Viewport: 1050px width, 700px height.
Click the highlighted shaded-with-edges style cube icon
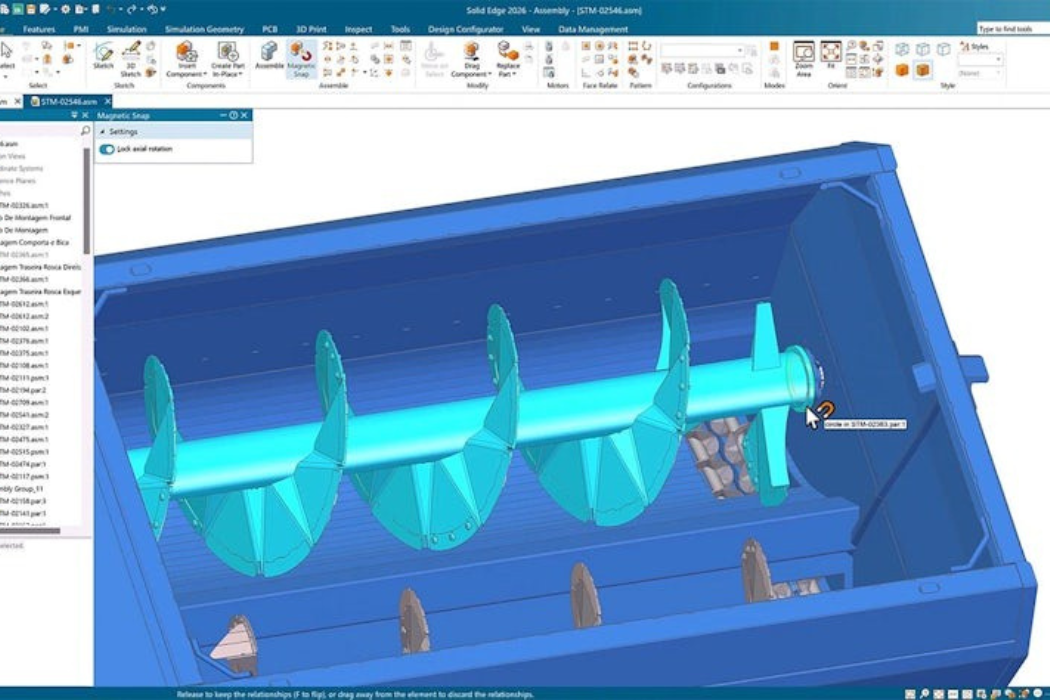coord(923,70)
